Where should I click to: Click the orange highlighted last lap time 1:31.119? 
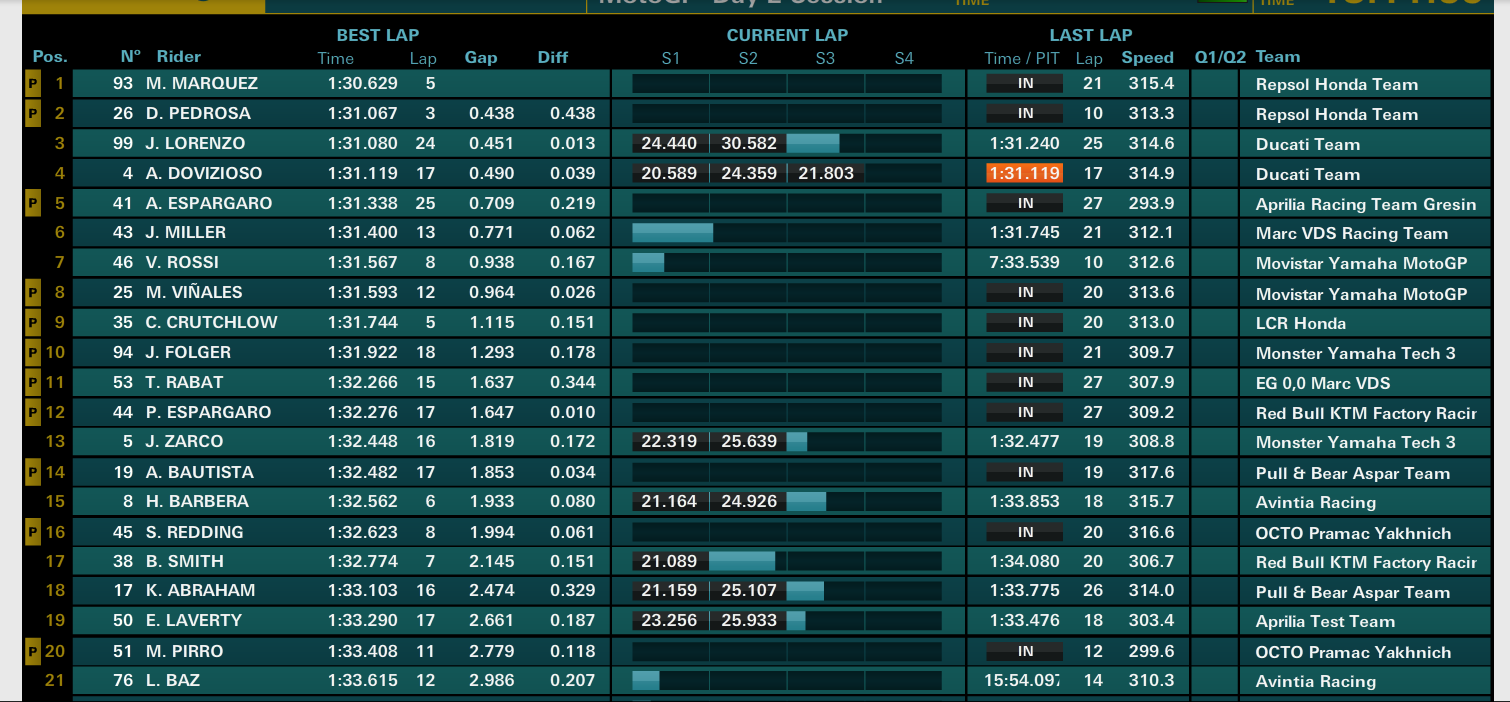pos(1024,174)
